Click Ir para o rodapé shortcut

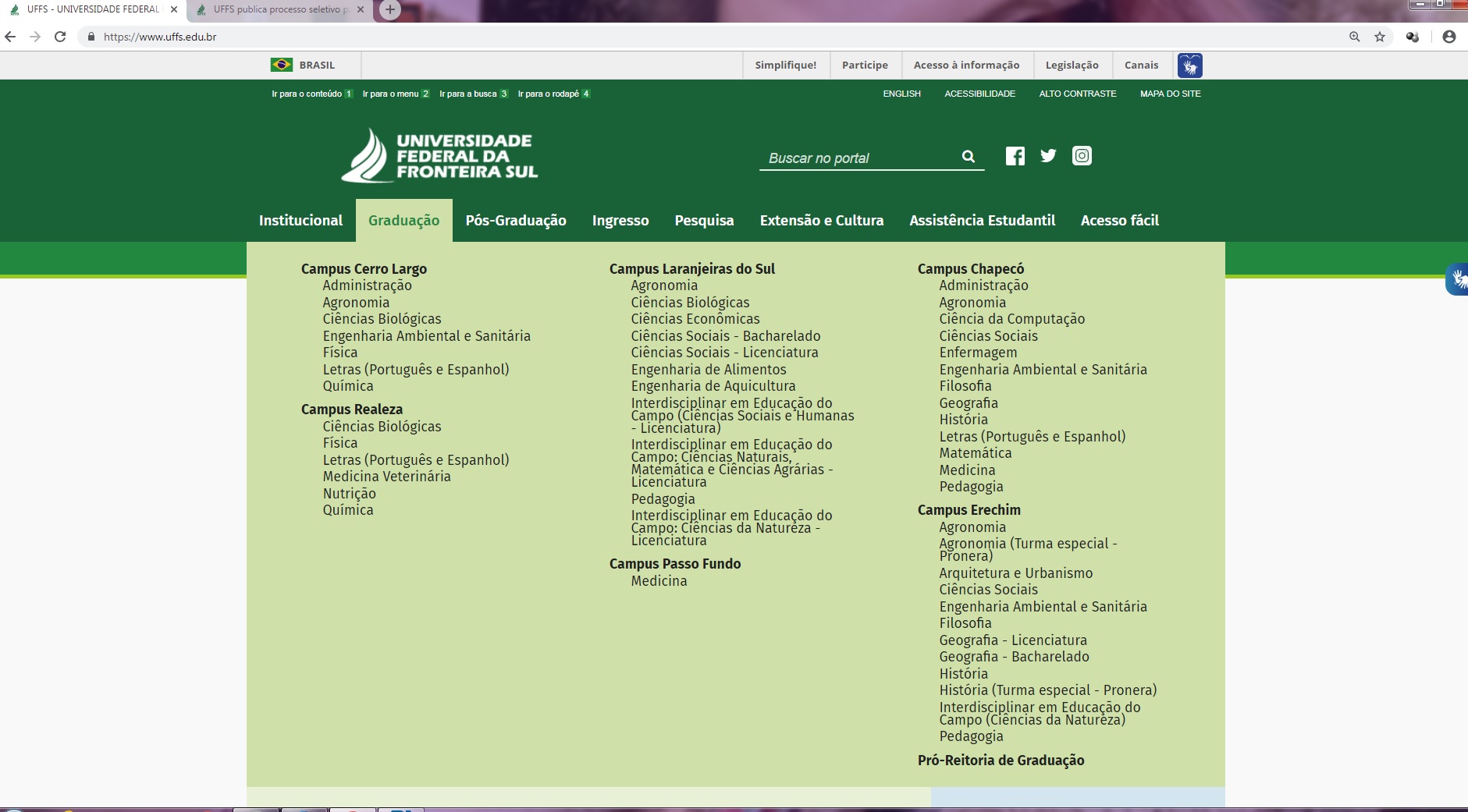(553, 94)
